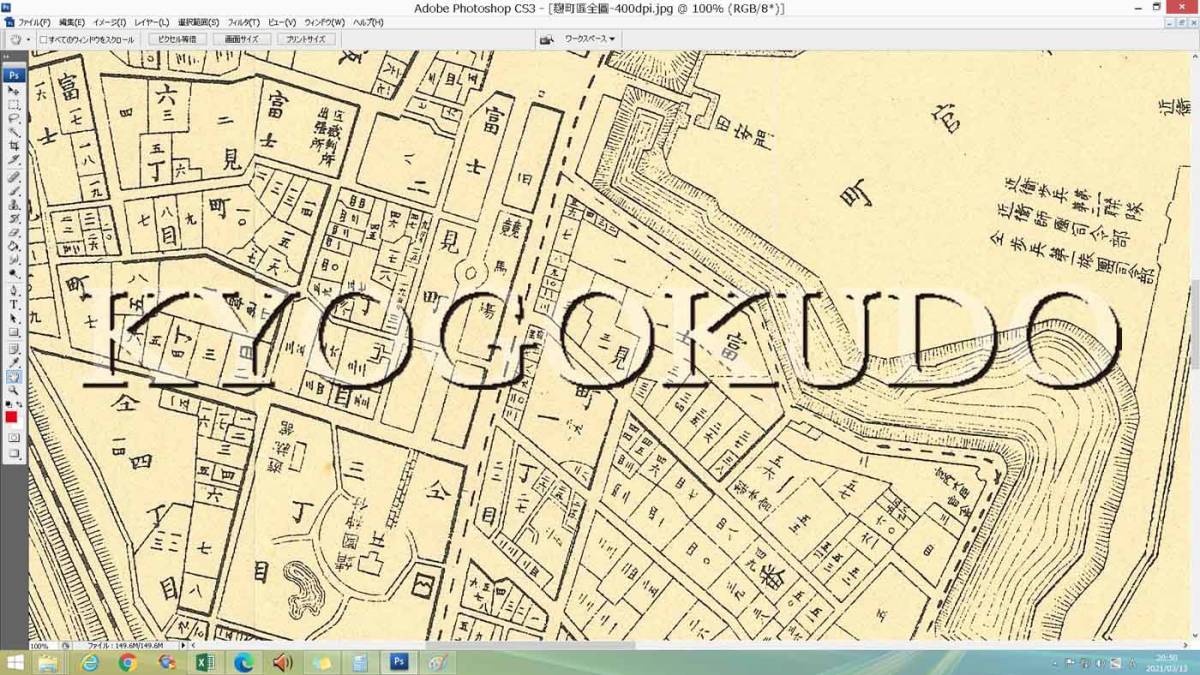Open Microsoft Edge from the taskbar
1200x675 pixels.
coord(245,663)
